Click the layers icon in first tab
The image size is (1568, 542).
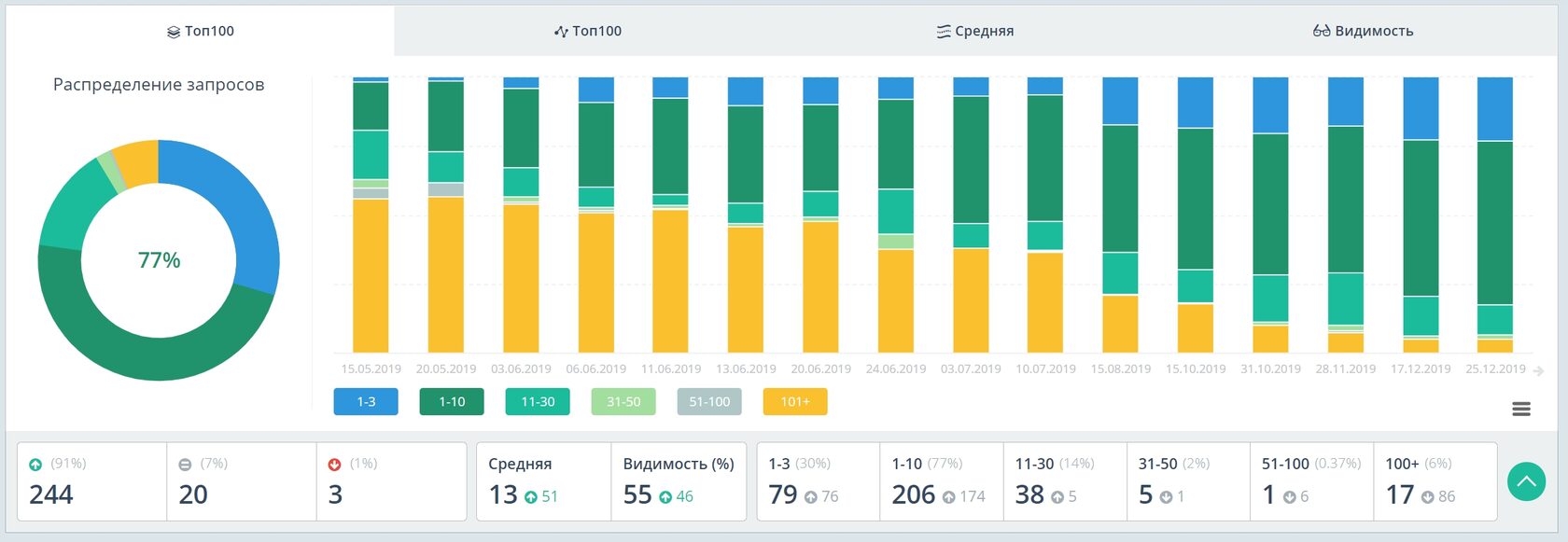click(173, 32)
